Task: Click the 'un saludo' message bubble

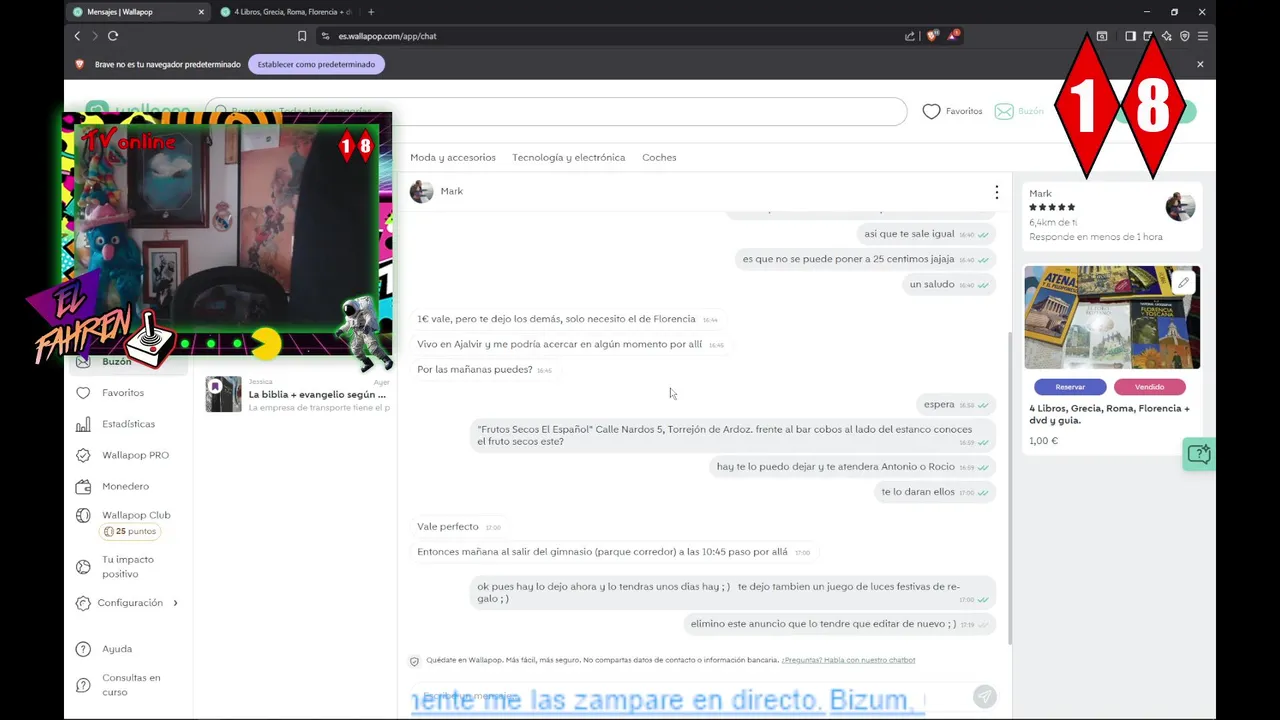Action: (948, 284)
